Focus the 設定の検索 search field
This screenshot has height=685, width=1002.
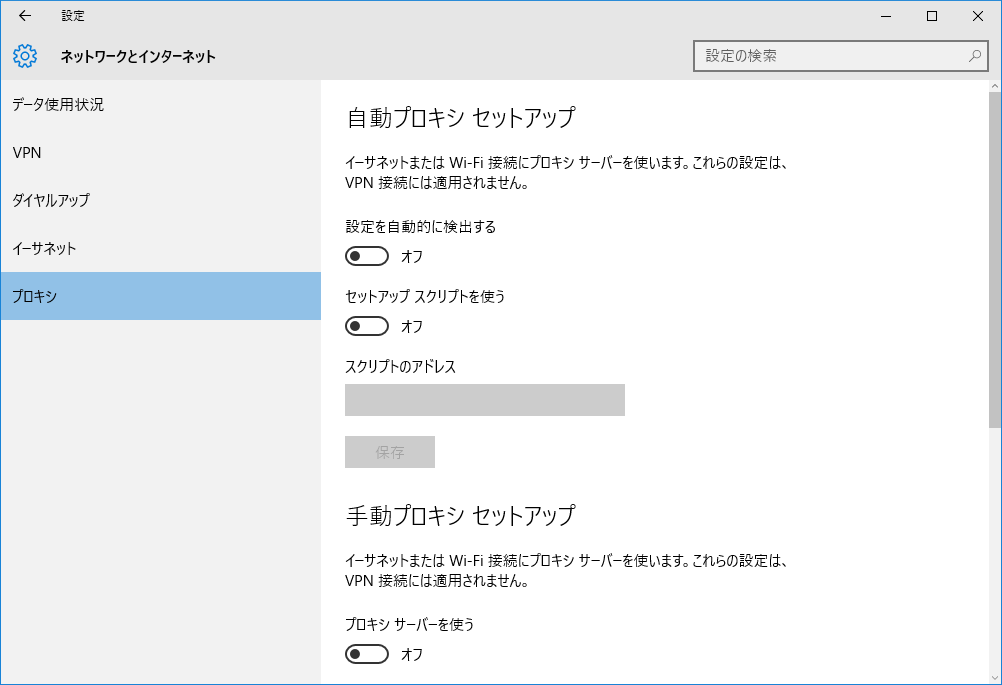pos(830,56)
